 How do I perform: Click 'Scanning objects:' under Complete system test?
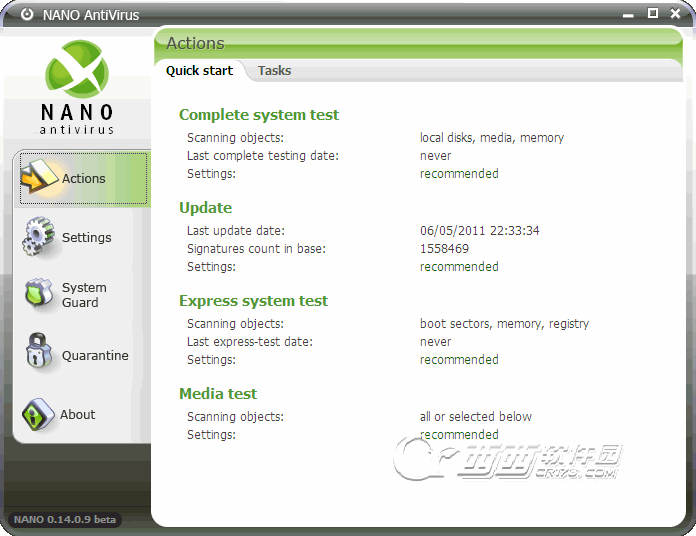pyautogui.click(x=235, y=138)
